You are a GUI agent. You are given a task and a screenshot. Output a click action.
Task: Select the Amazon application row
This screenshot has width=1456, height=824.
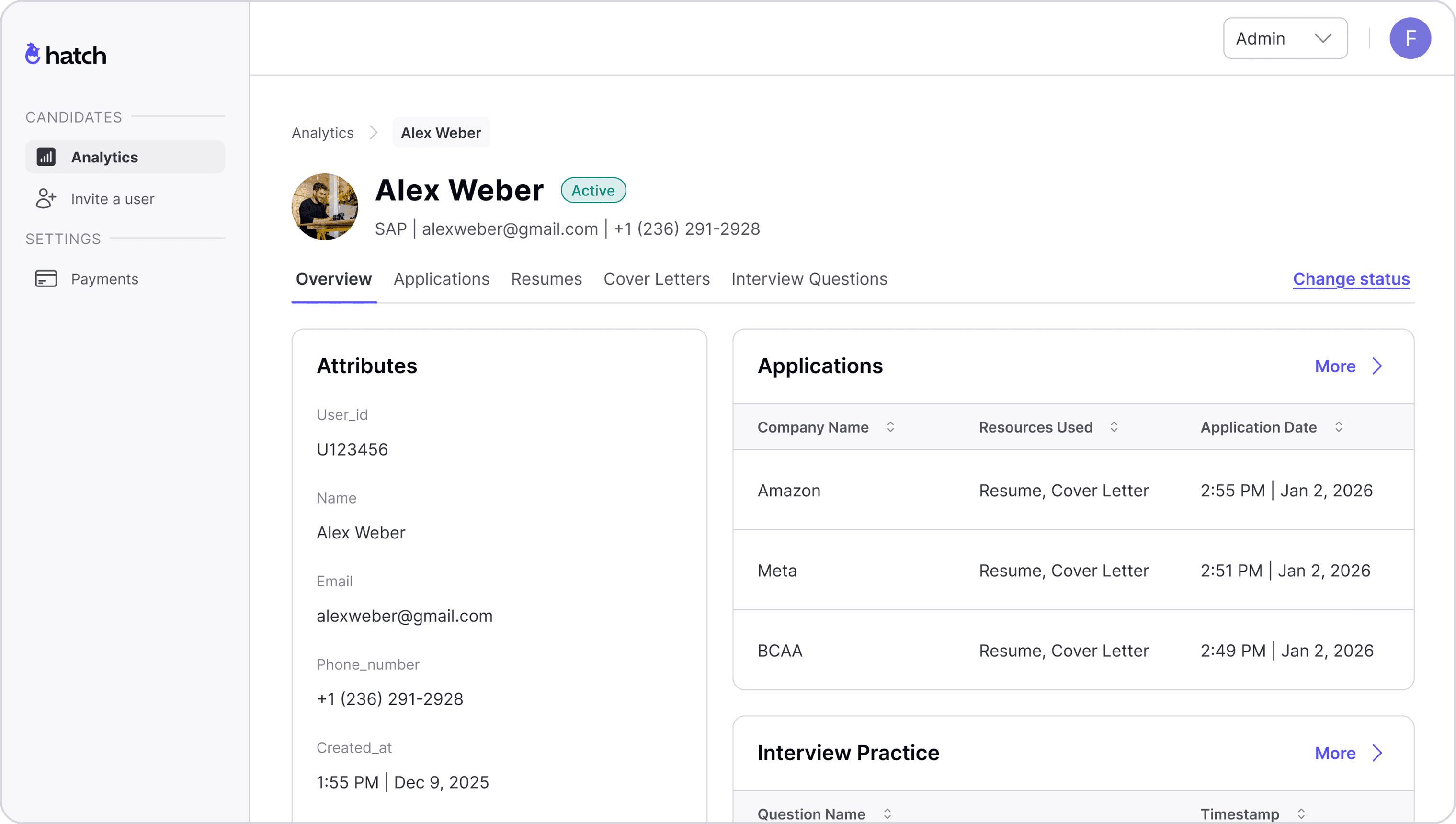point(1072,490)
